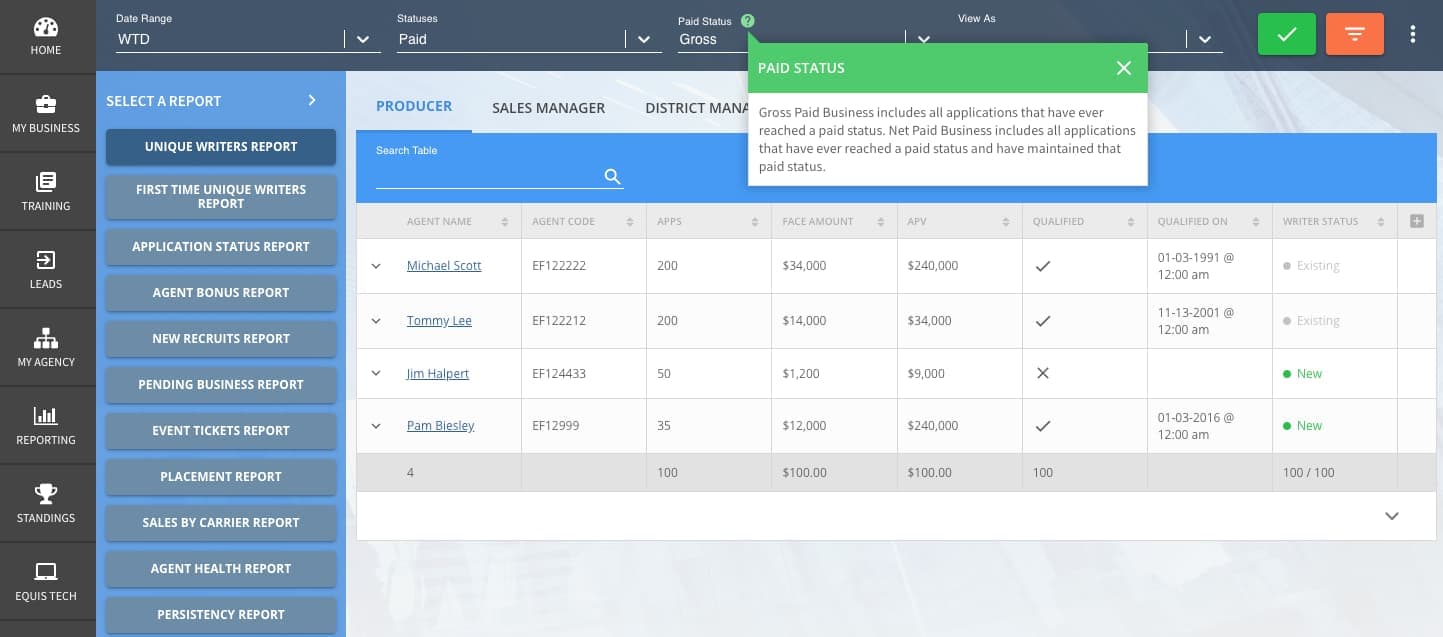The image size is (1443, 637).
Task: Open Jim Halpert's agent profile
Action: [x=438, y=373]
